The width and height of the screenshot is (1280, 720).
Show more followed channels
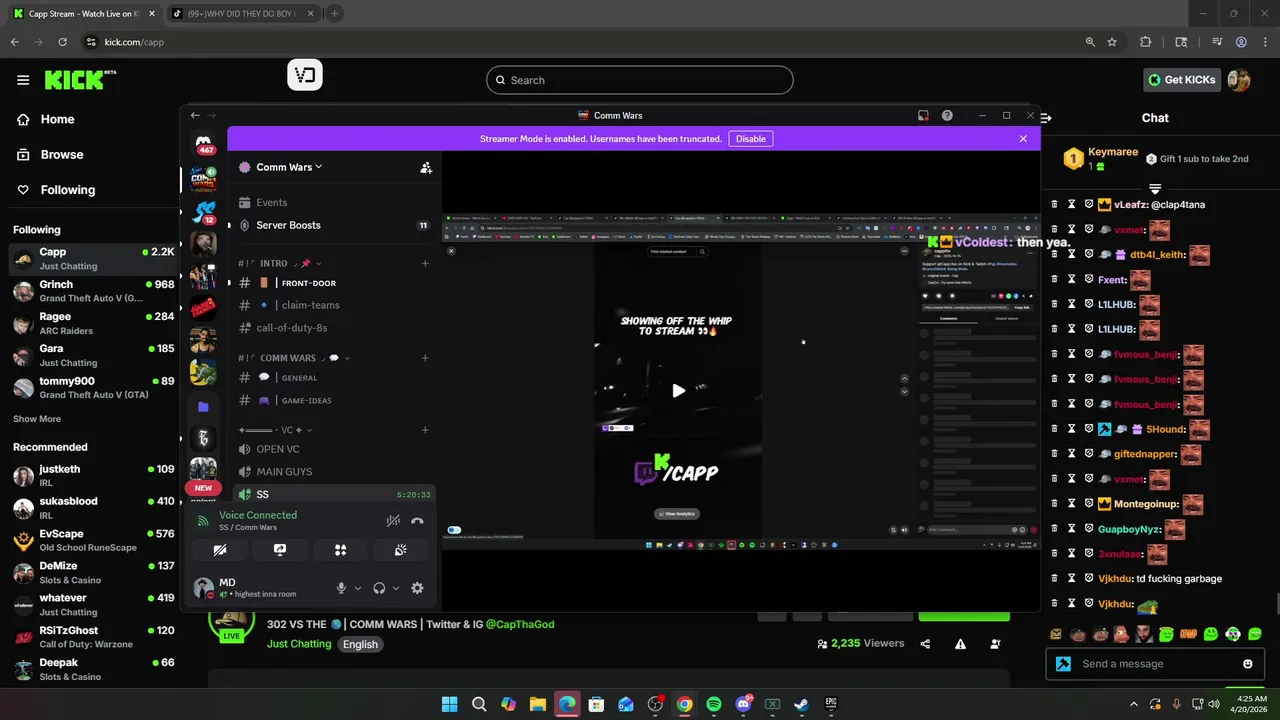37,419
